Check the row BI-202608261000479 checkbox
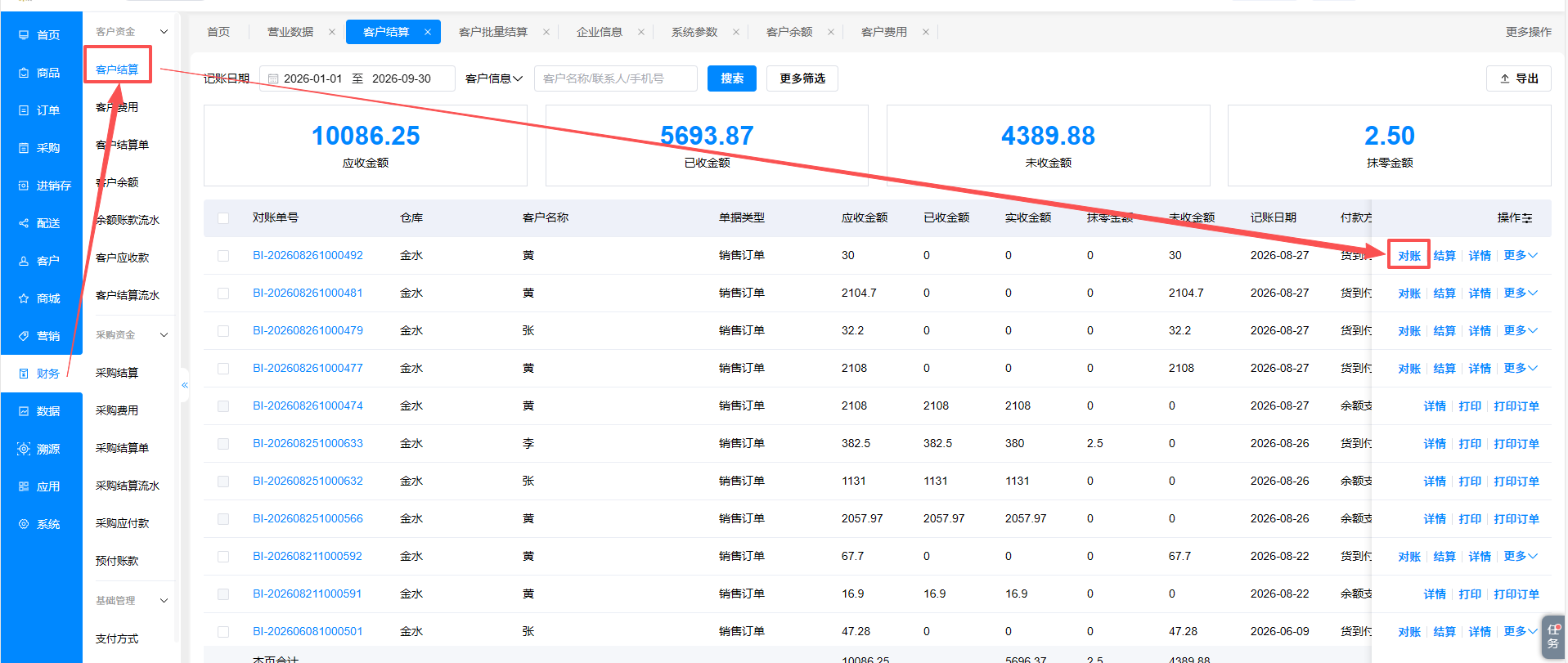Image resolution: width=1568 pixels, height=663 pixels. point(223,331)
